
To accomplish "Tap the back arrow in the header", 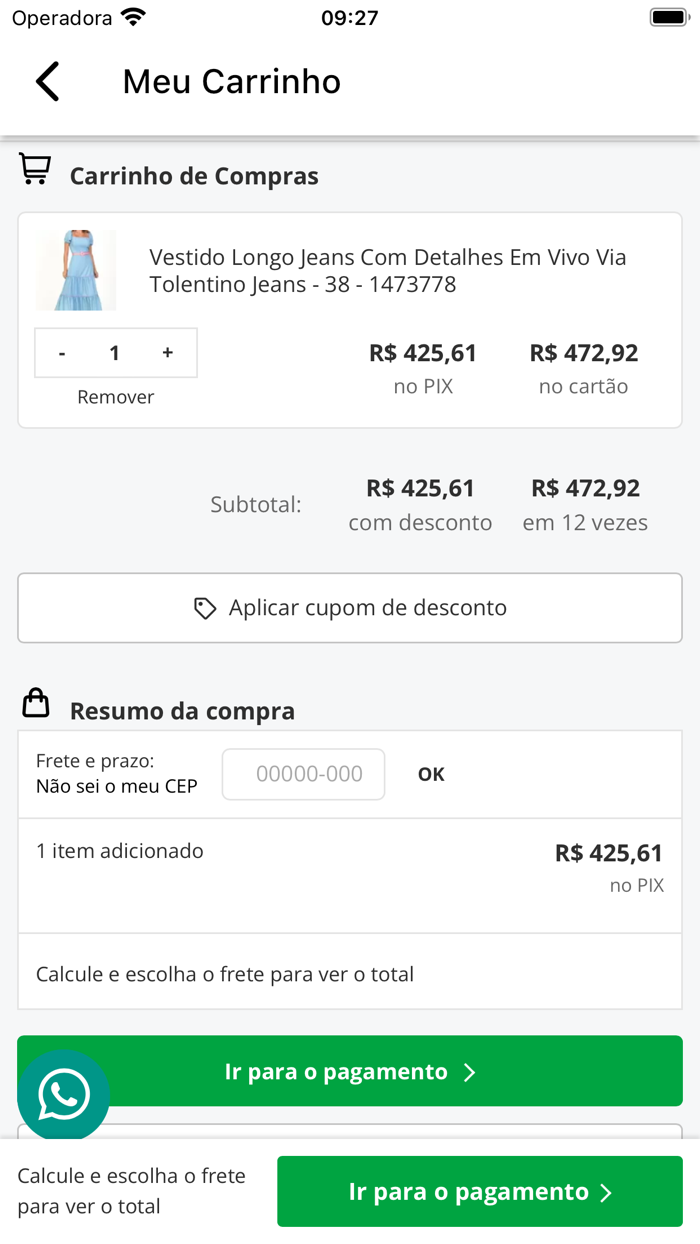I will [x=46, y=81].
